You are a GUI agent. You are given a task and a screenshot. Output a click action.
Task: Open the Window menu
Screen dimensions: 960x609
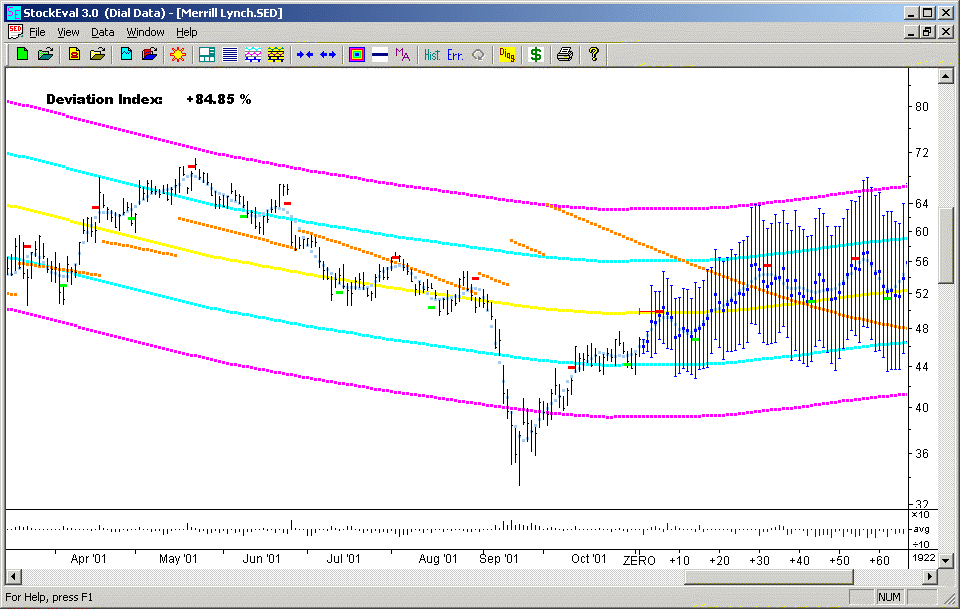pyautogui.click(x=145, y=32)
